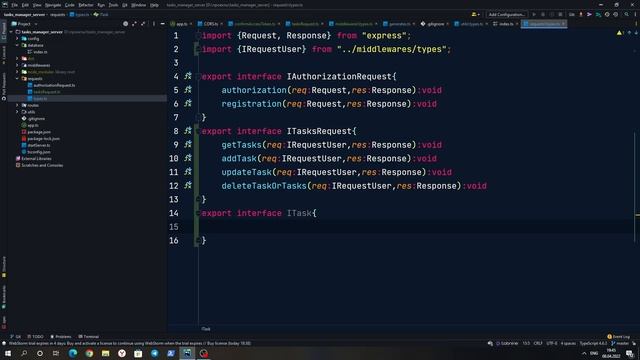The height and width of the screenshot is (360, 640).
Task: Expand the config folder
Action: pos(17,39)
